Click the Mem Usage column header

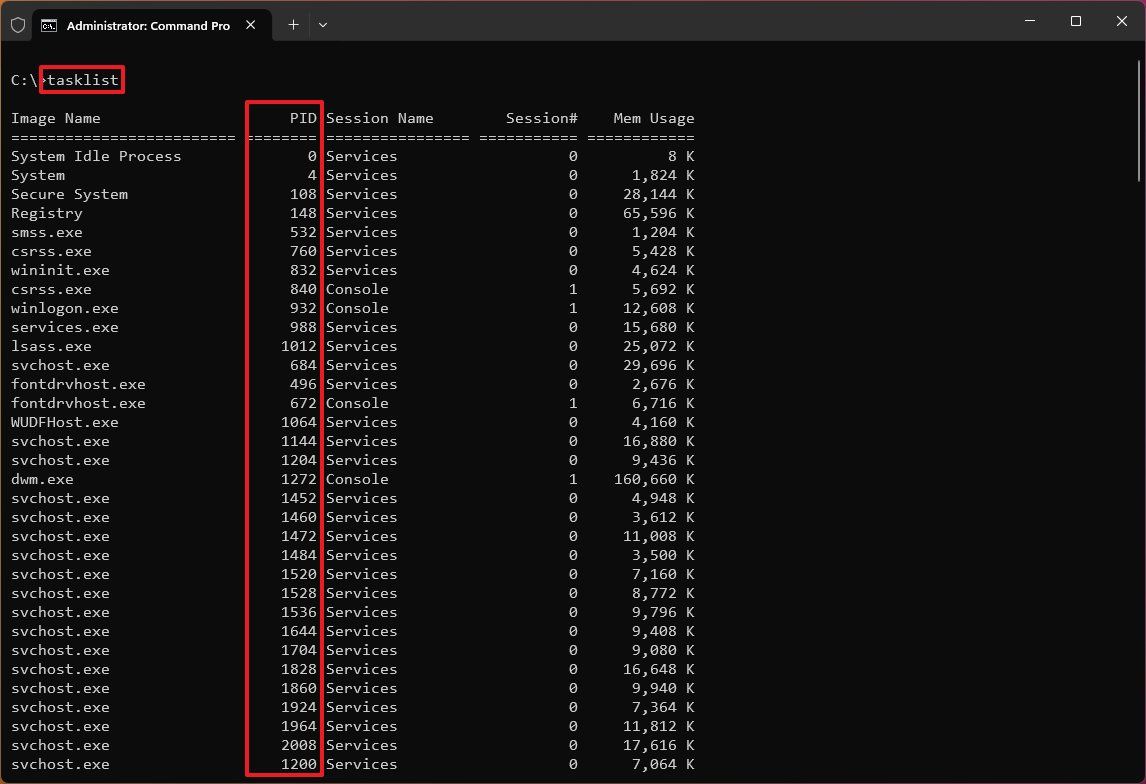[x=653, y=117]
